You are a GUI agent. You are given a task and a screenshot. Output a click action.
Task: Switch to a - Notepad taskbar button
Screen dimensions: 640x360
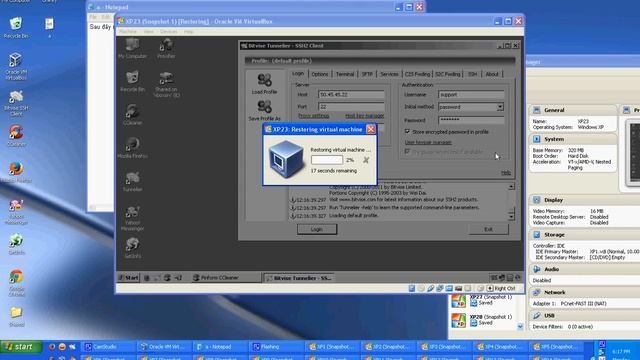click(220, 347)
